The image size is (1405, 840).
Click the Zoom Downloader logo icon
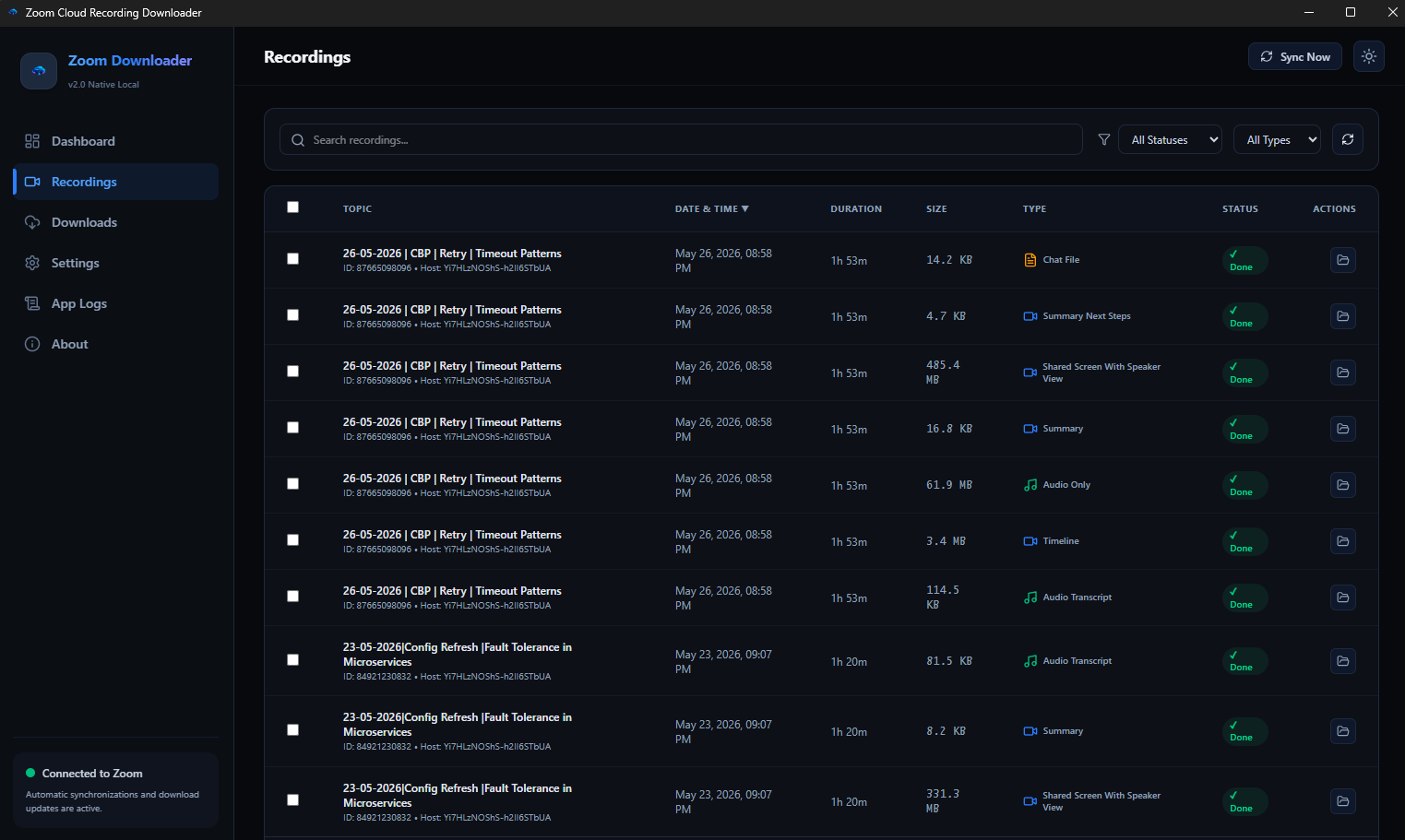[39, 71]
